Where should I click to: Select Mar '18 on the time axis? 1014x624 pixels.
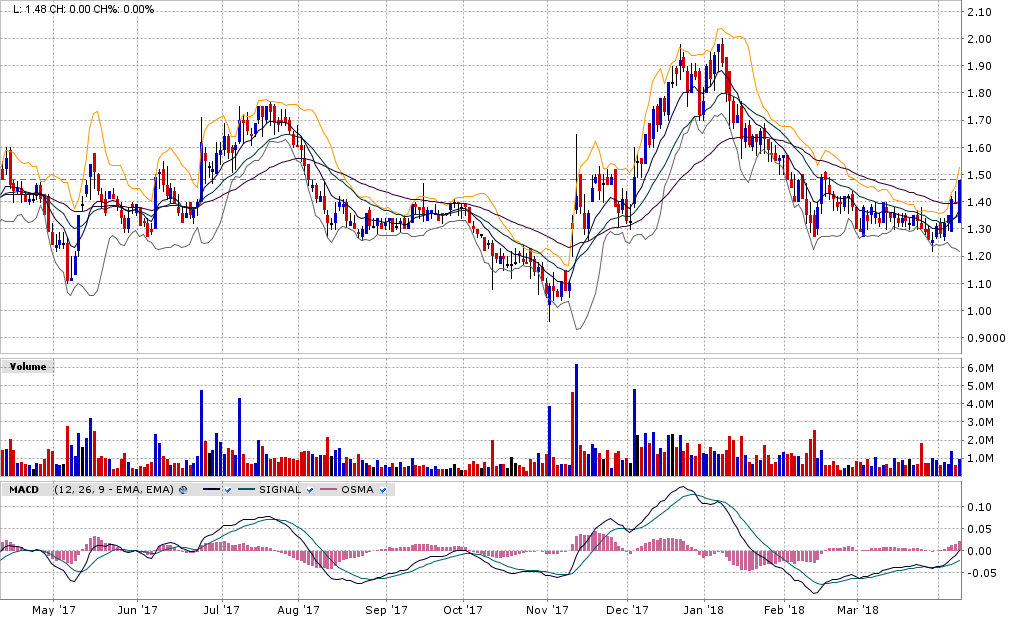857,608
